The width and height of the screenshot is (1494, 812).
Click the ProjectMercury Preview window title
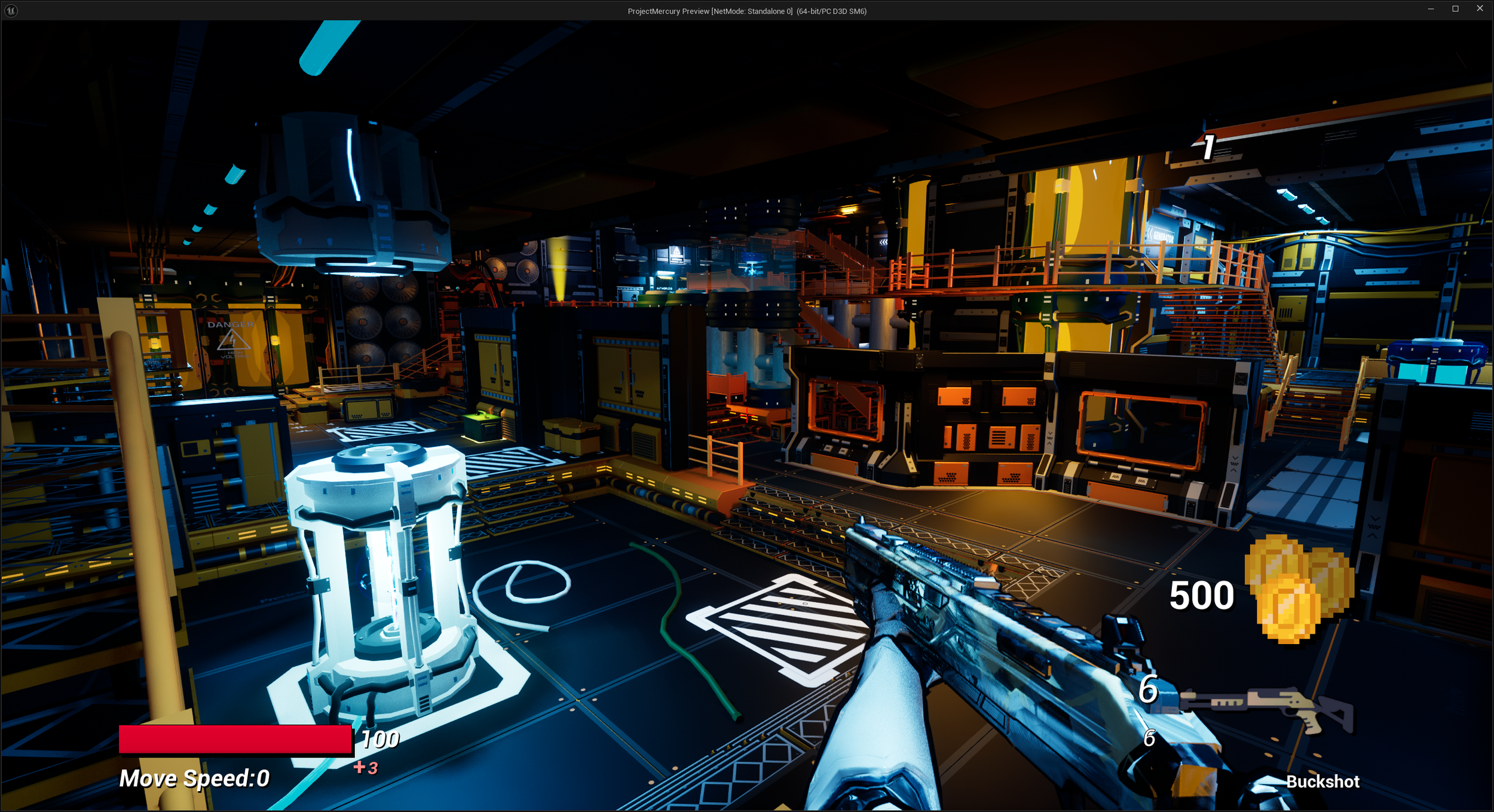tap(746, 11)
